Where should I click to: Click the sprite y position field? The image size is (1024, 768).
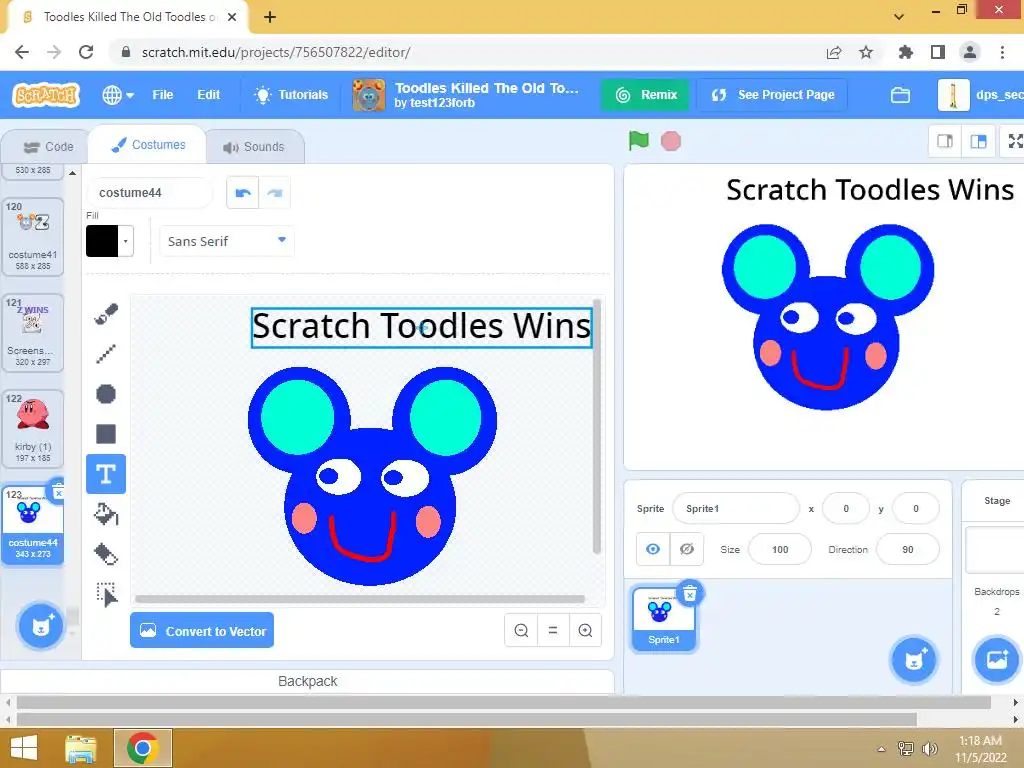[x=916, y=508]
